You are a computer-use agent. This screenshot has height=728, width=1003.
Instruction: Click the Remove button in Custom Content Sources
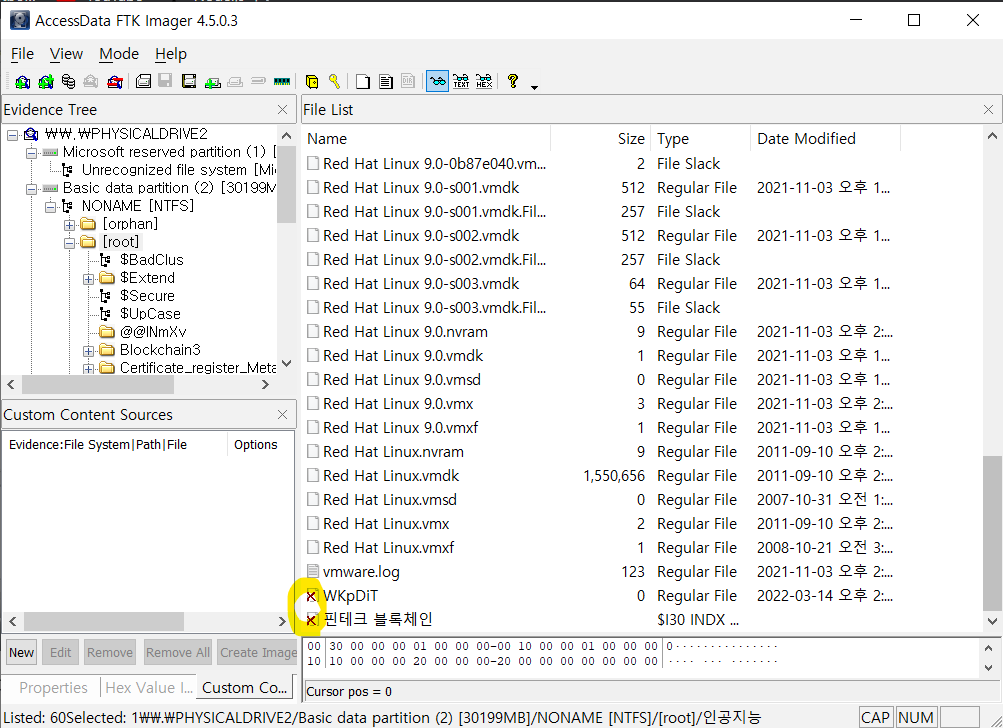coord(110,653)
